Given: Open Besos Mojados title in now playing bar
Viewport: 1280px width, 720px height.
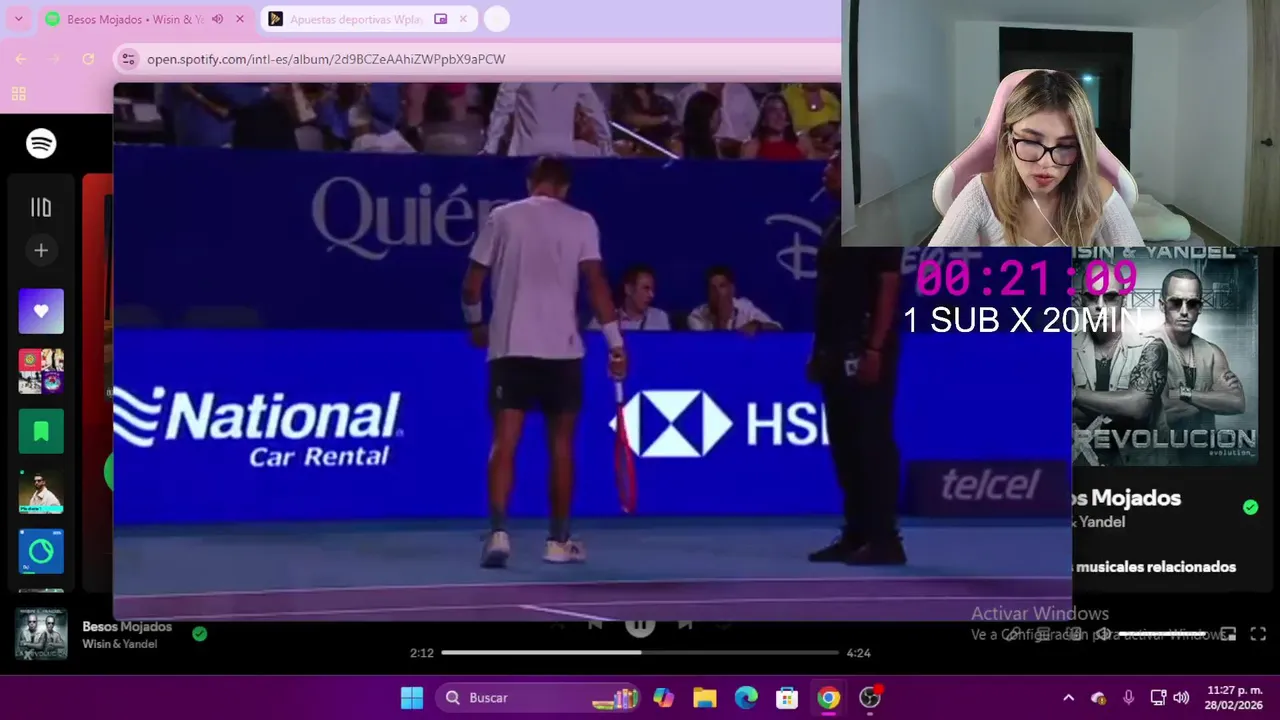Looking at the screenshot, I should (x=127, y=627).
